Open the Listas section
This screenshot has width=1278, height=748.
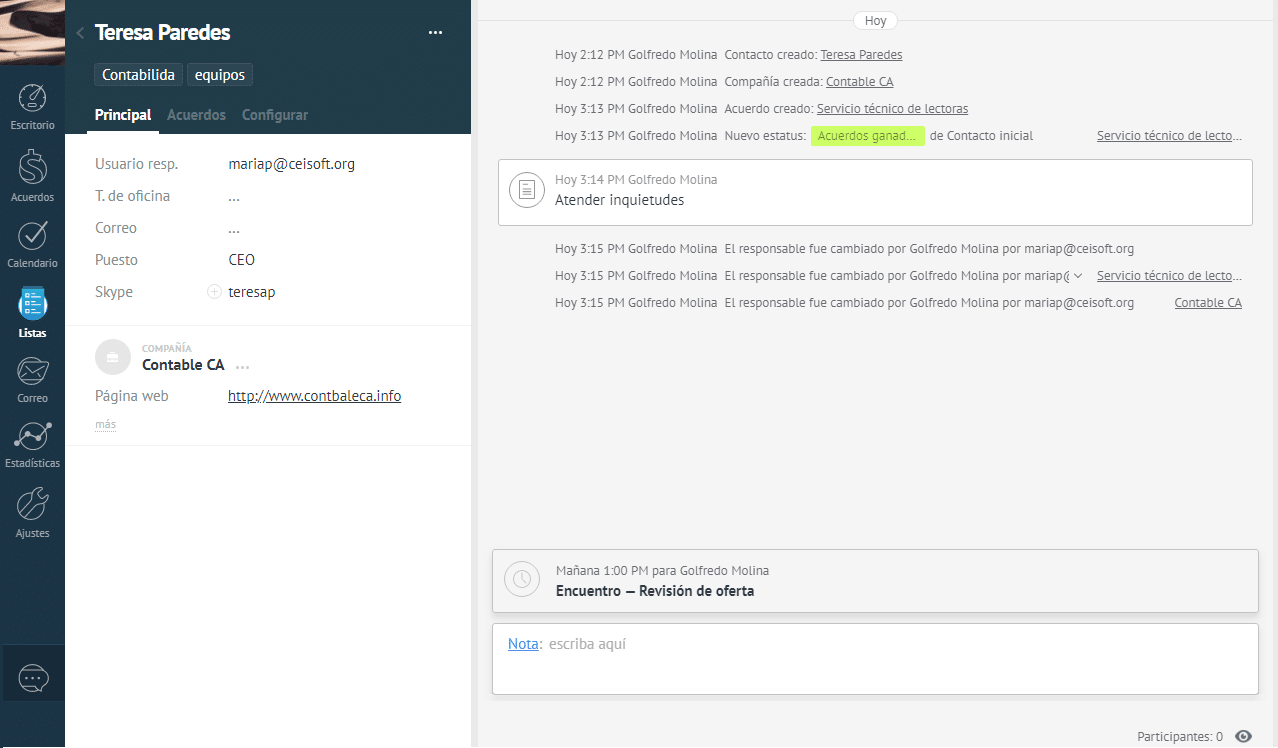[32, 311]
